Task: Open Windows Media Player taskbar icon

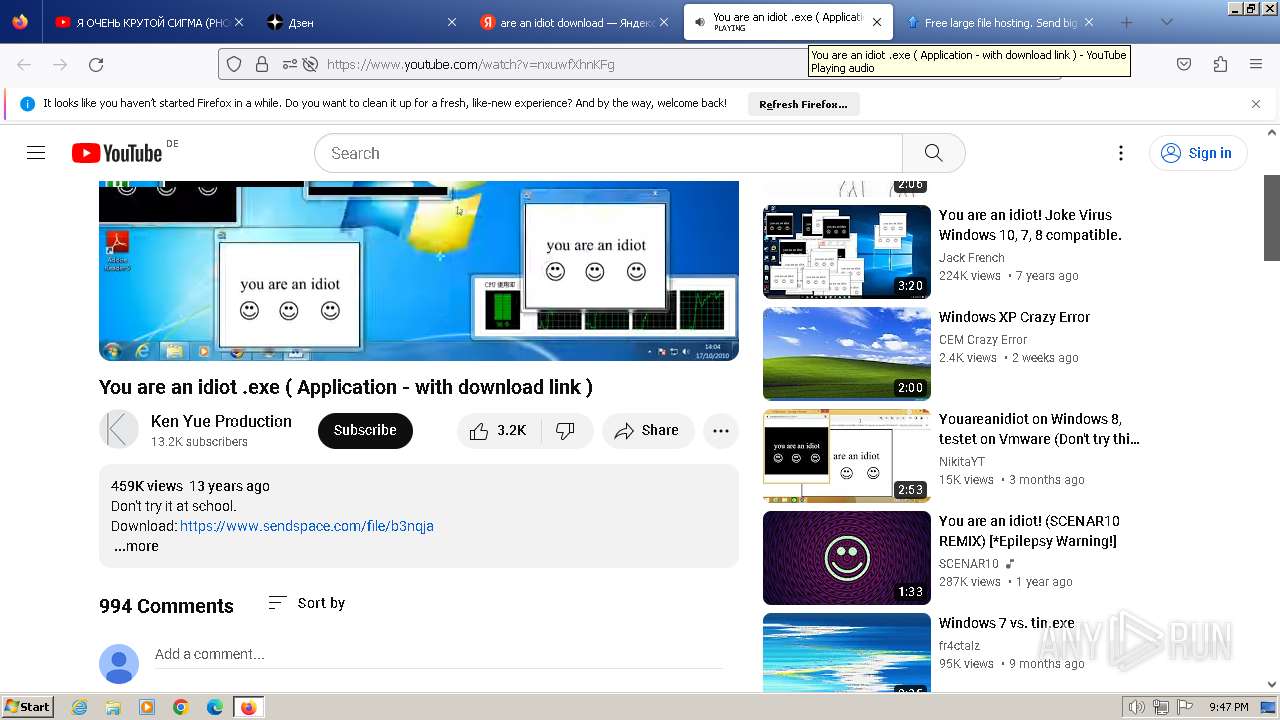Action: pyautogui.click(x=147, y=707)
